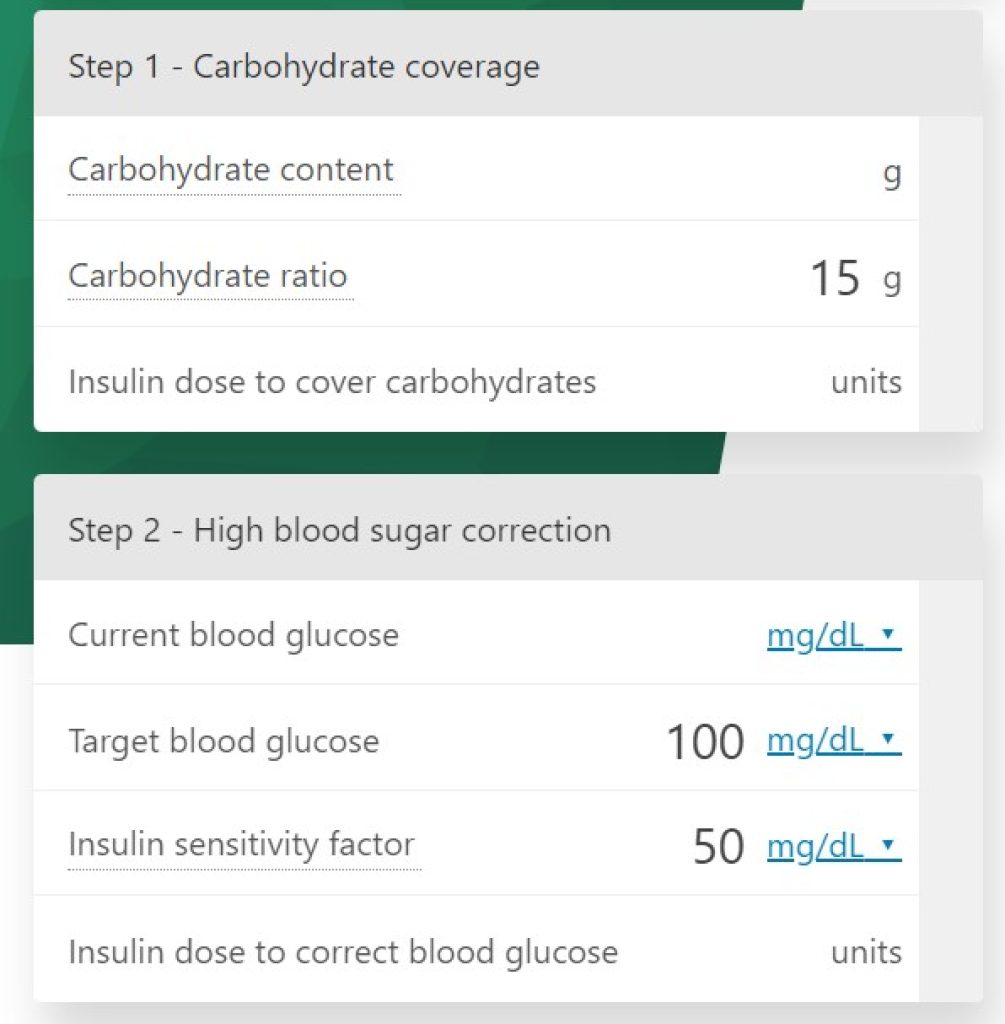The image size is (1005, 1024).
Task: Focus the empty Carbohydrate content input field
Action: point(640,170)
